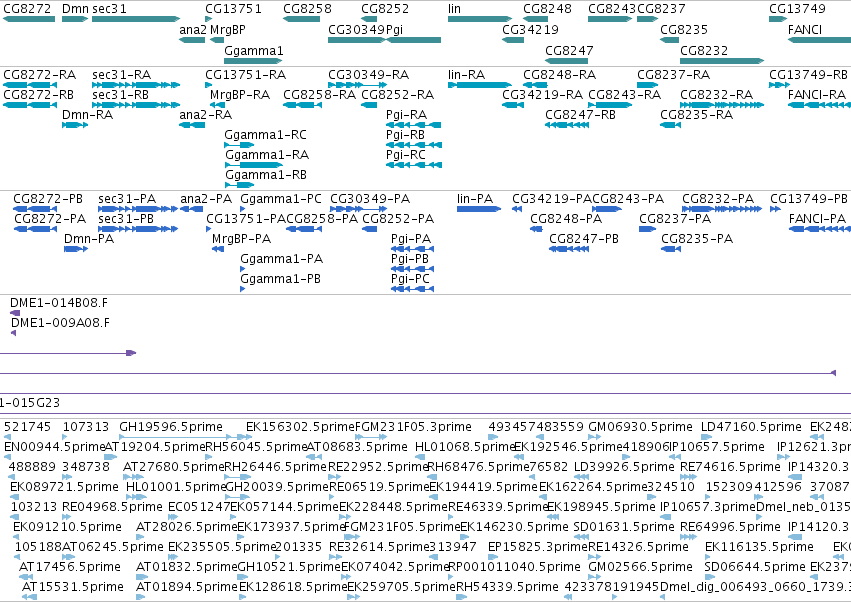
Task: Click EST 'EN00944.5prime'
Action: point(54,447)
